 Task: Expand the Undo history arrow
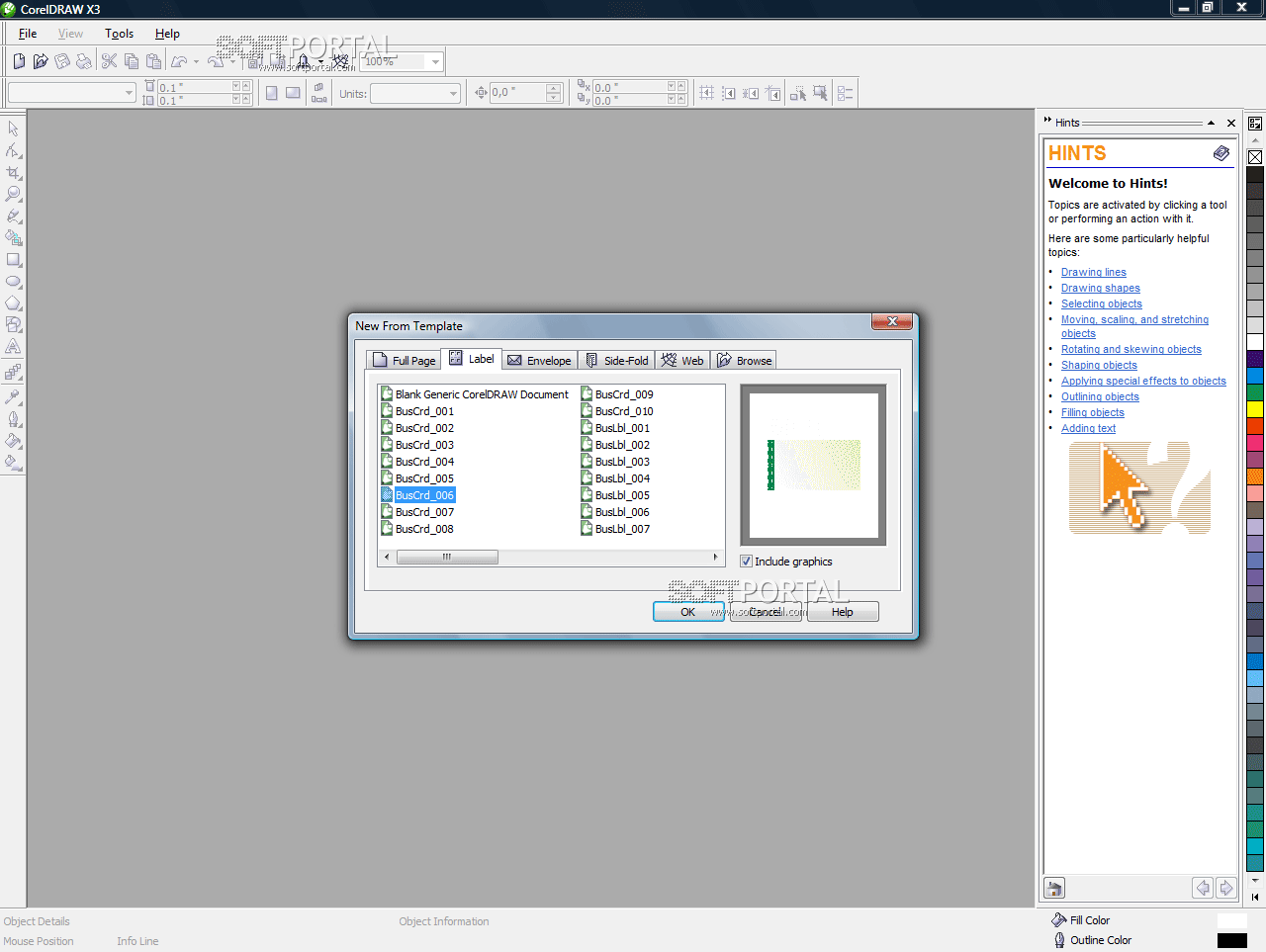(196, 62)
